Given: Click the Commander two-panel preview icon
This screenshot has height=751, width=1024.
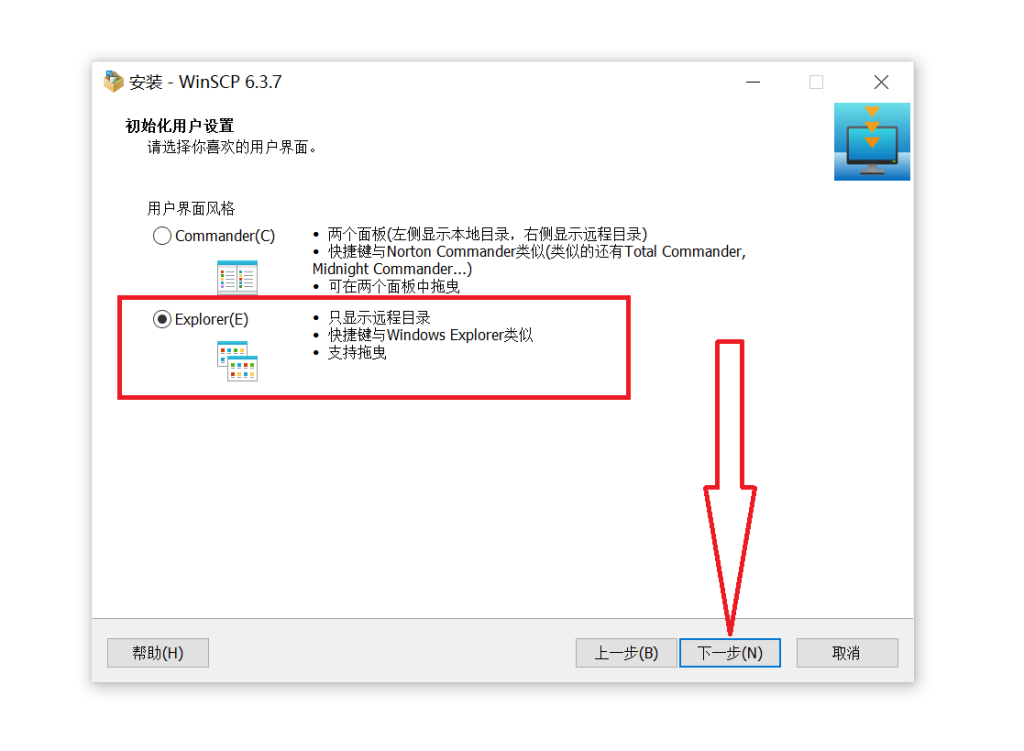Looking at the screenshot, I should tap(237, 277).
